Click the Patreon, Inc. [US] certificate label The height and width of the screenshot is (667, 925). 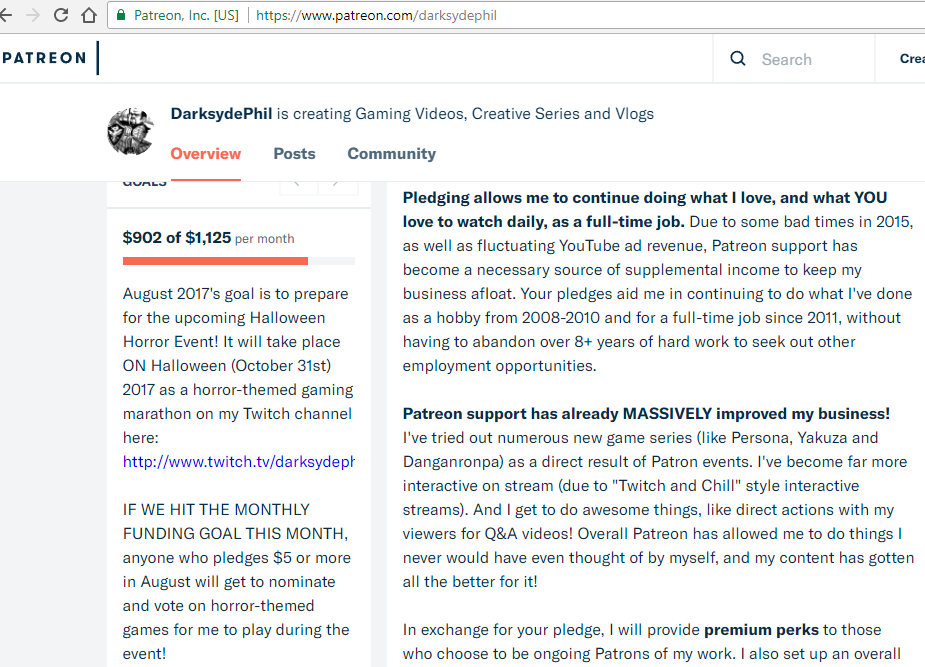click(x=186, y=15)
